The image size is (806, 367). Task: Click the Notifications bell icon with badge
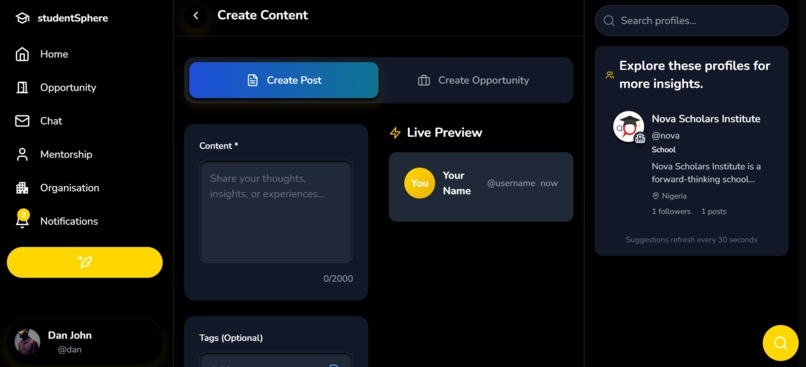coord(22,219)
